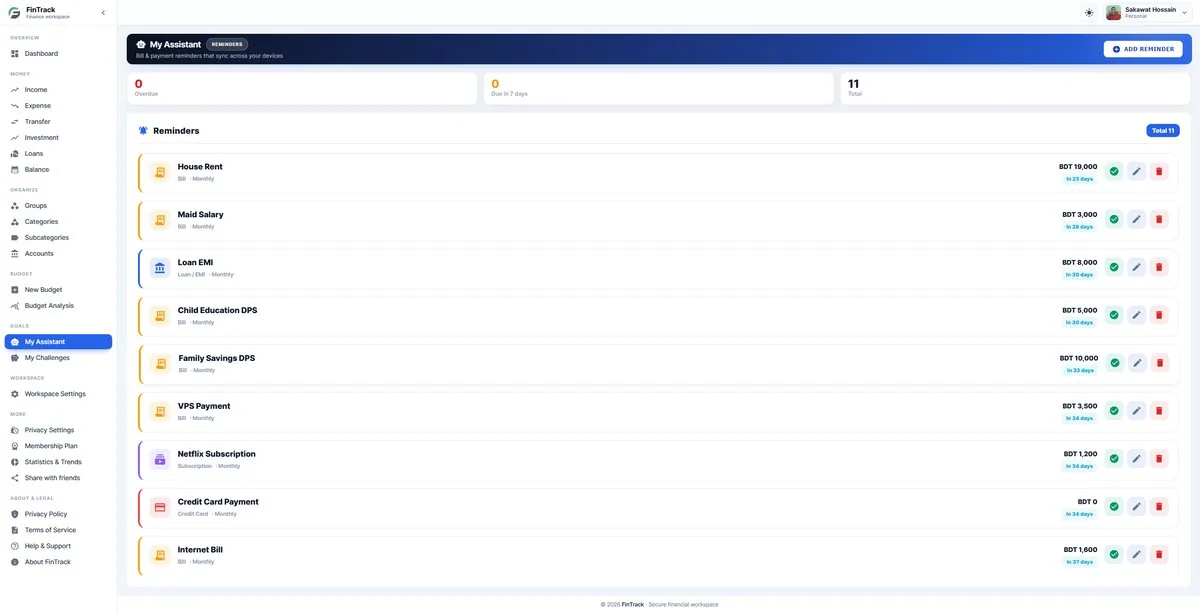Screen dimensions: 1200x613
Task: View the Membership Plan page
Action: tap(58, 446)
